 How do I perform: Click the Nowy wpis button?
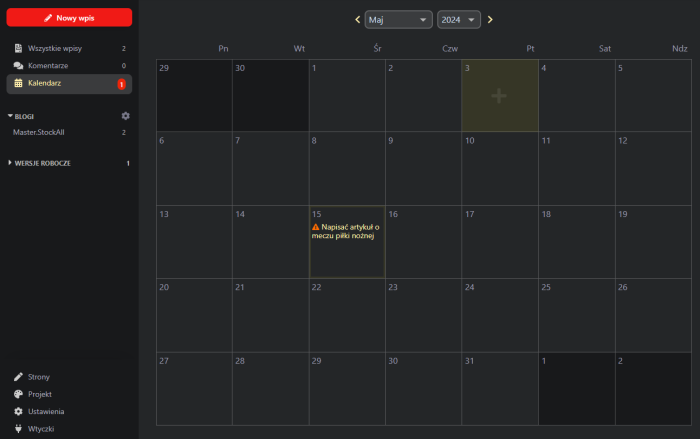pos(69,17)
